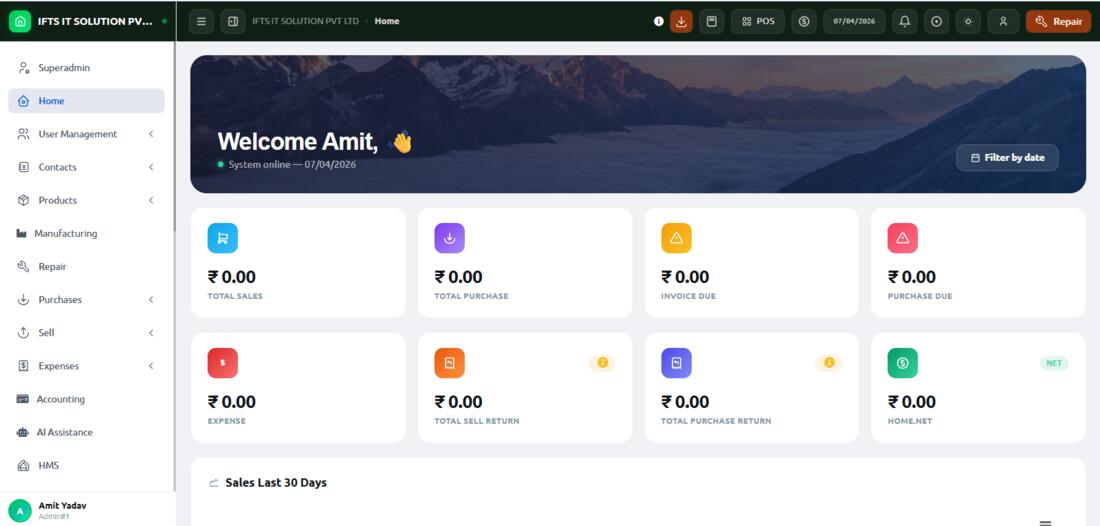
Task: Click the dollar coin icon in header
Action: pyautogui.click(x=804, y=21)
